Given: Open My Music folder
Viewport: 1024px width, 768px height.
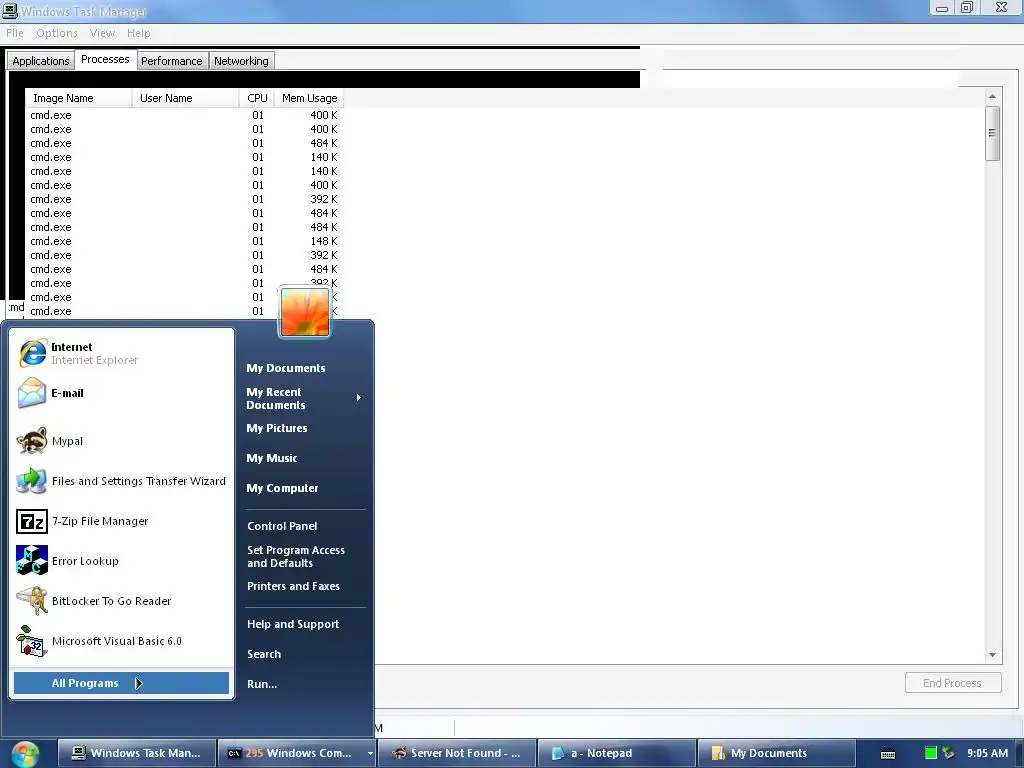Looking at the screenshot, I should coord(272,458).
